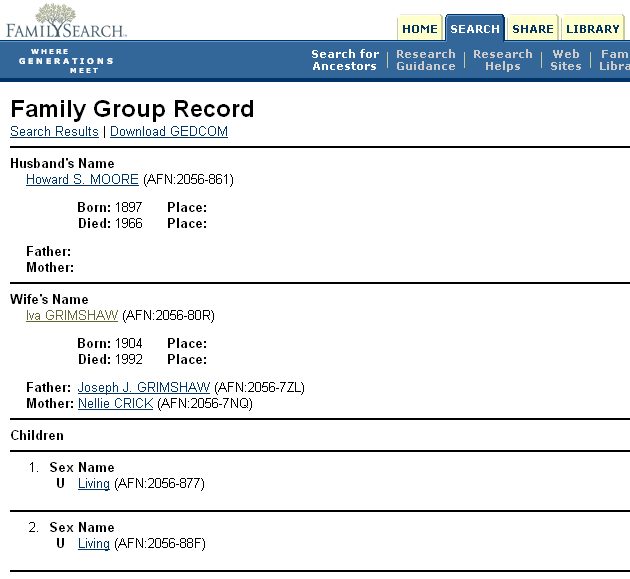Return to Search Results link
This screenshot has height=579, width=630.
54,132
